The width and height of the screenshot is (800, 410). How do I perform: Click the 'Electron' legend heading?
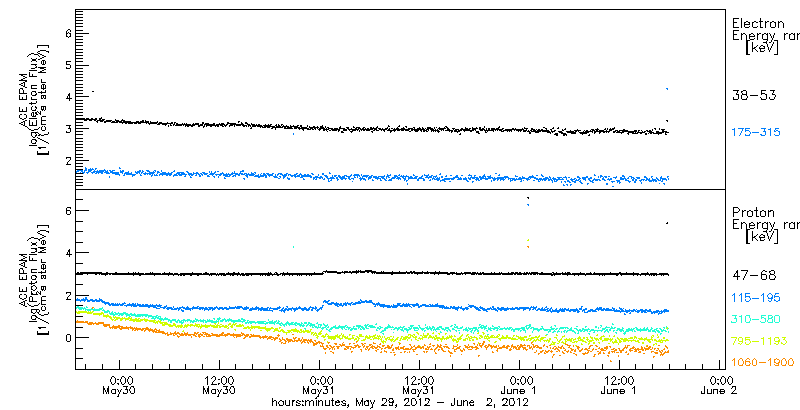[758, 24]
